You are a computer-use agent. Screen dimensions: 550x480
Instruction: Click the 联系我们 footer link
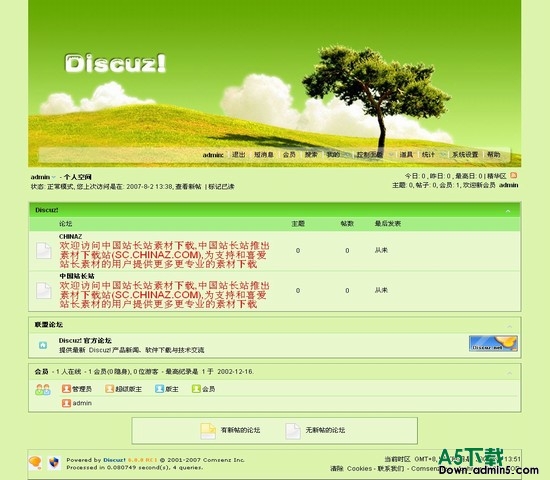pyautogui.click(x=390, y=468)
